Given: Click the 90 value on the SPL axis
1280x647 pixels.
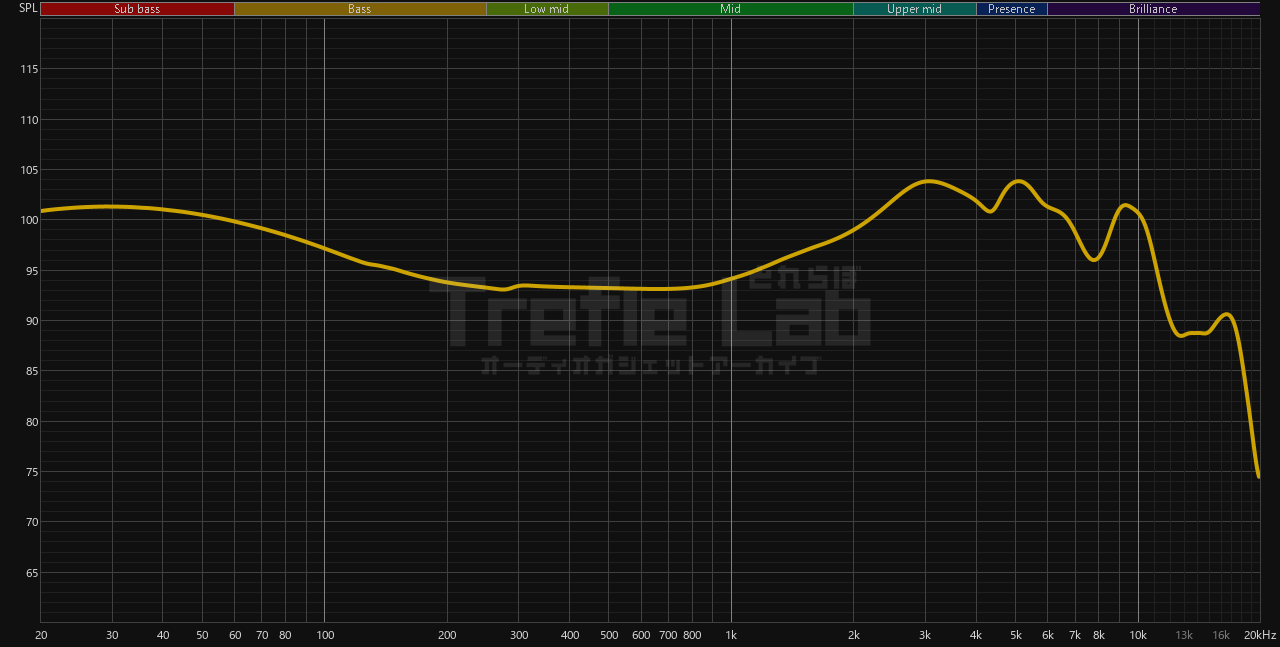Looking at the screenshot, I should 31,321.
